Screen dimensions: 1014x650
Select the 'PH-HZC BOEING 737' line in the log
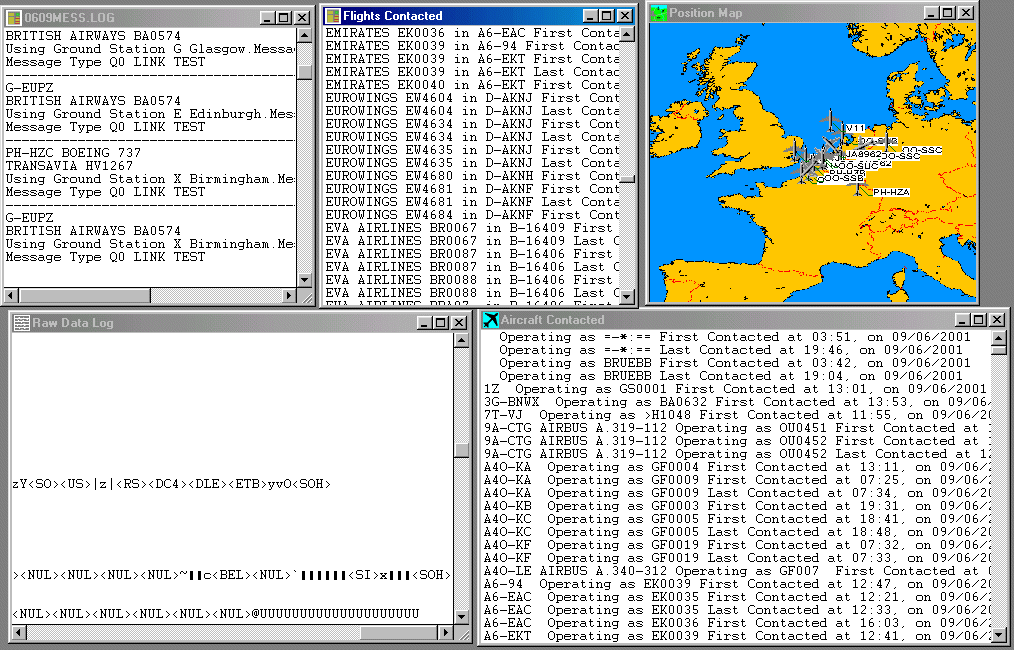(x=73, y=153)
